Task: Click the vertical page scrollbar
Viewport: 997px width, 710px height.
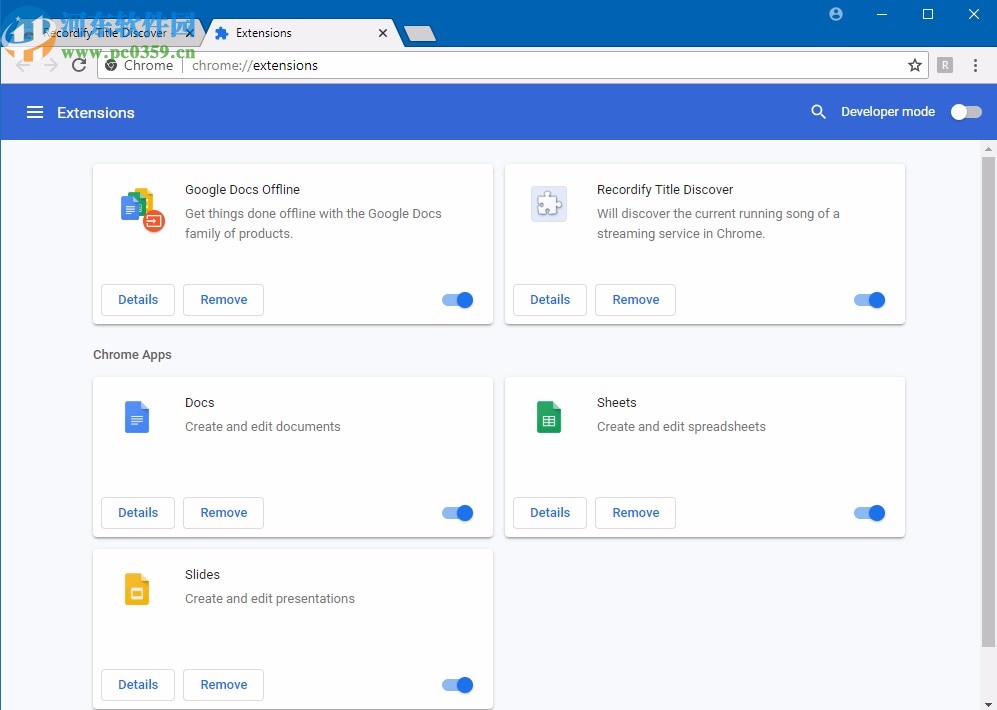Action: (x=988, y=400)
